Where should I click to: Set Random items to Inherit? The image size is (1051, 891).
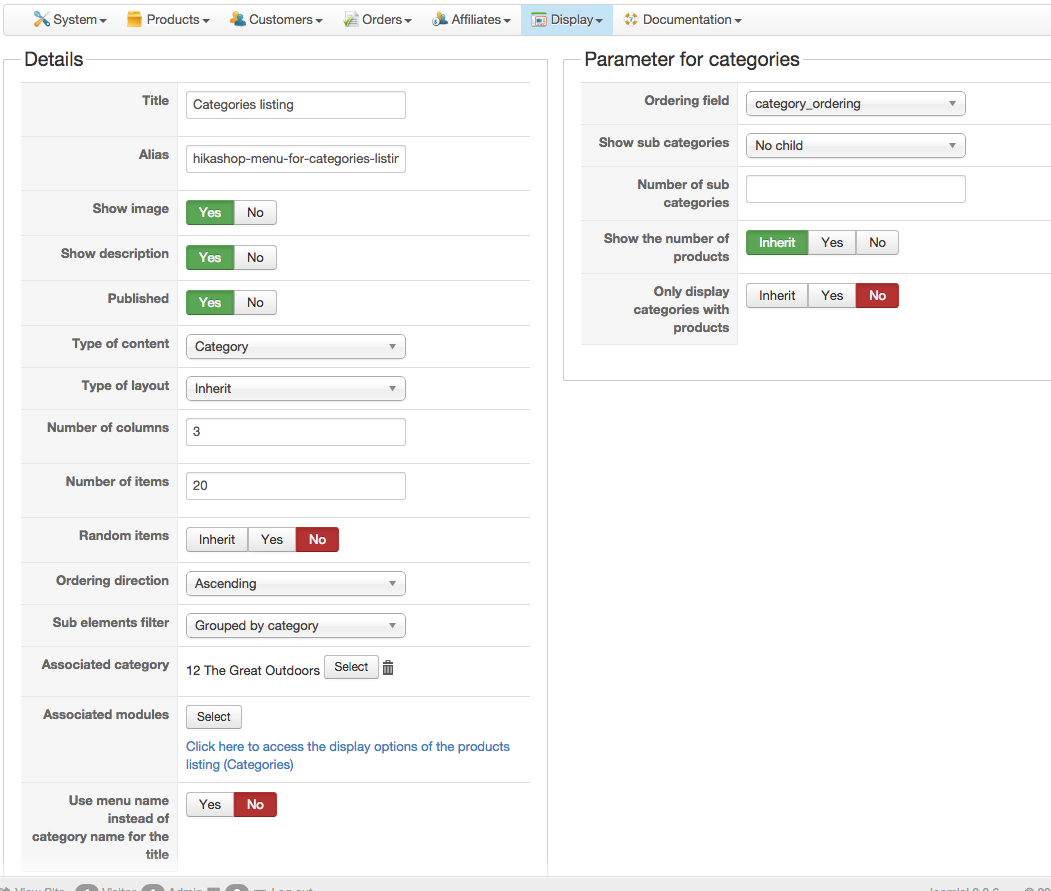coord(217,540)
